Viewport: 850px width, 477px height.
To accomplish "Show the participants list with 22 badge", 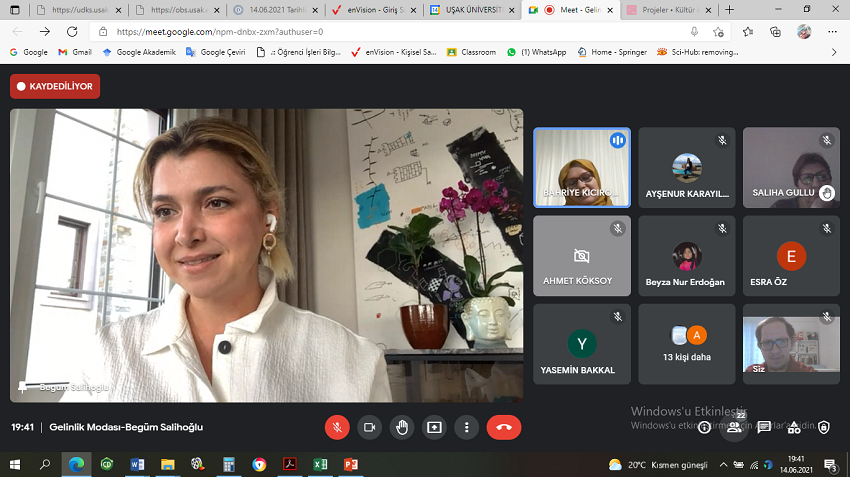I will [x=735, y=427].
